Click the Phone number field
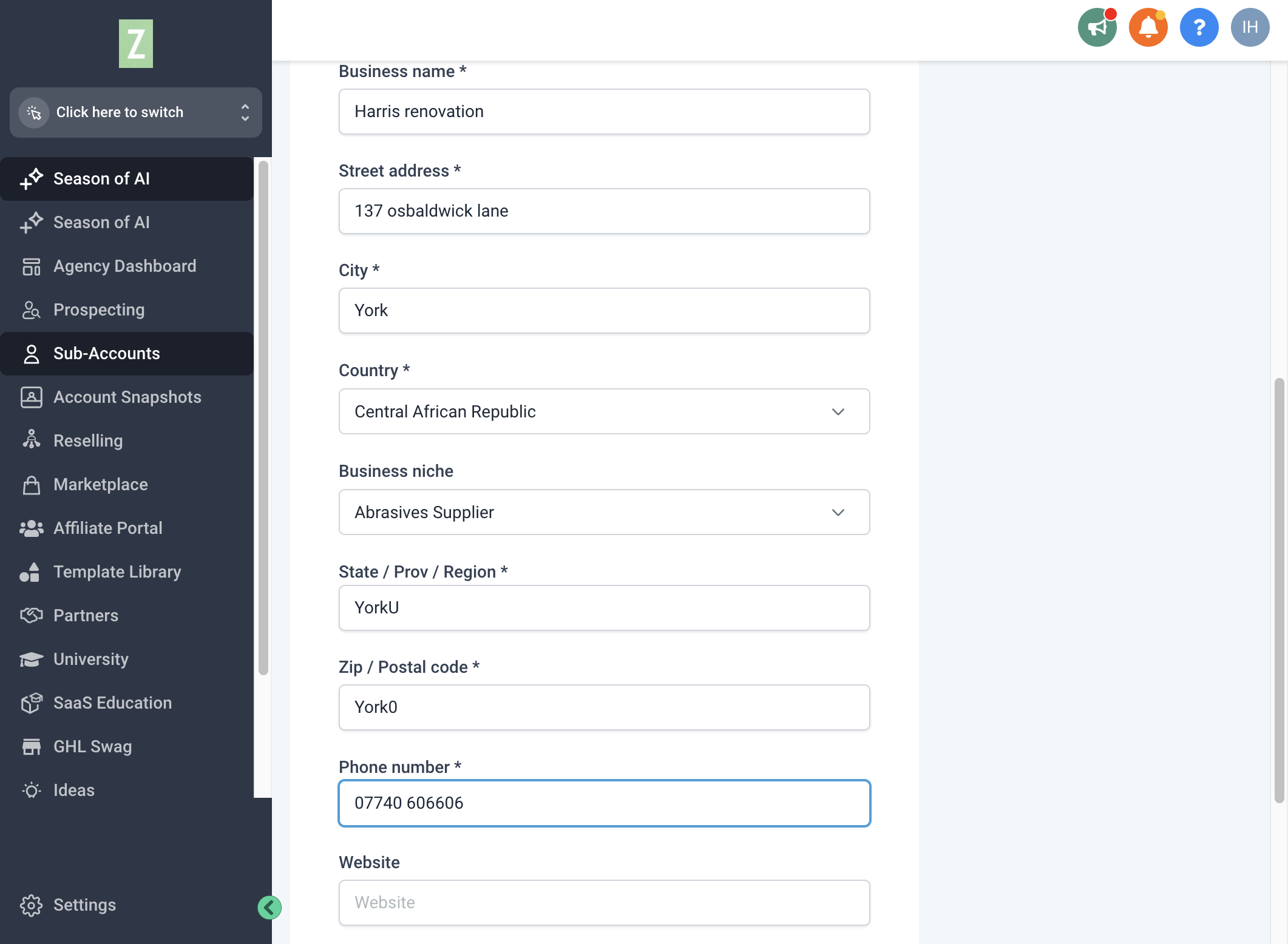Viewport: 1288px width, 944px height. coord(604,803)
